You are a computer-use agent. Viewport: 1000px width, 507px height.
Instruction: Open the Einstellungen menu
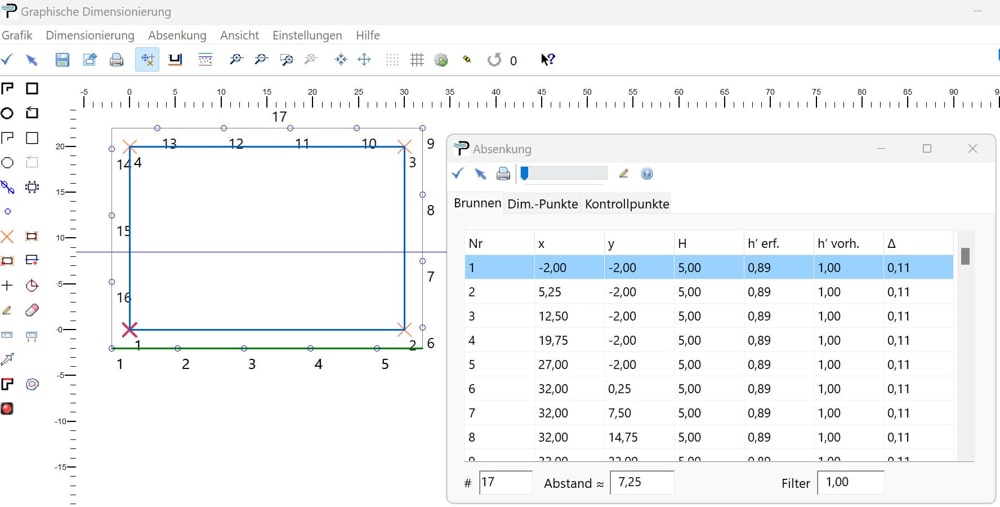(x=307, y=35)
